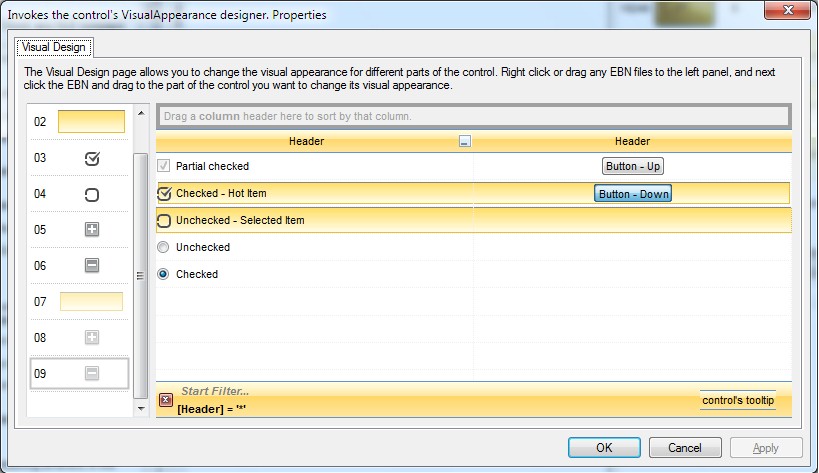Select the checkmark icon in row 03
The width and height of the screenshot is (819, 473).
pos(92,158)
